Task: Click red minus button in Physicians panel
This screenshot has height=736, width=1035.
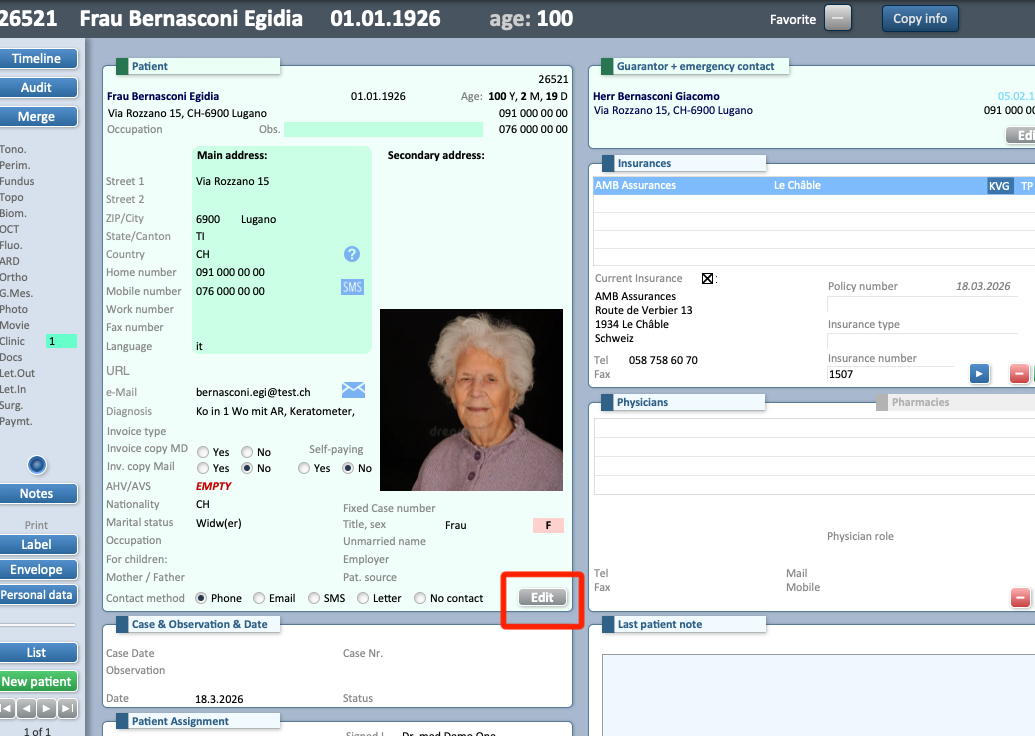Action: [1019, 598]
